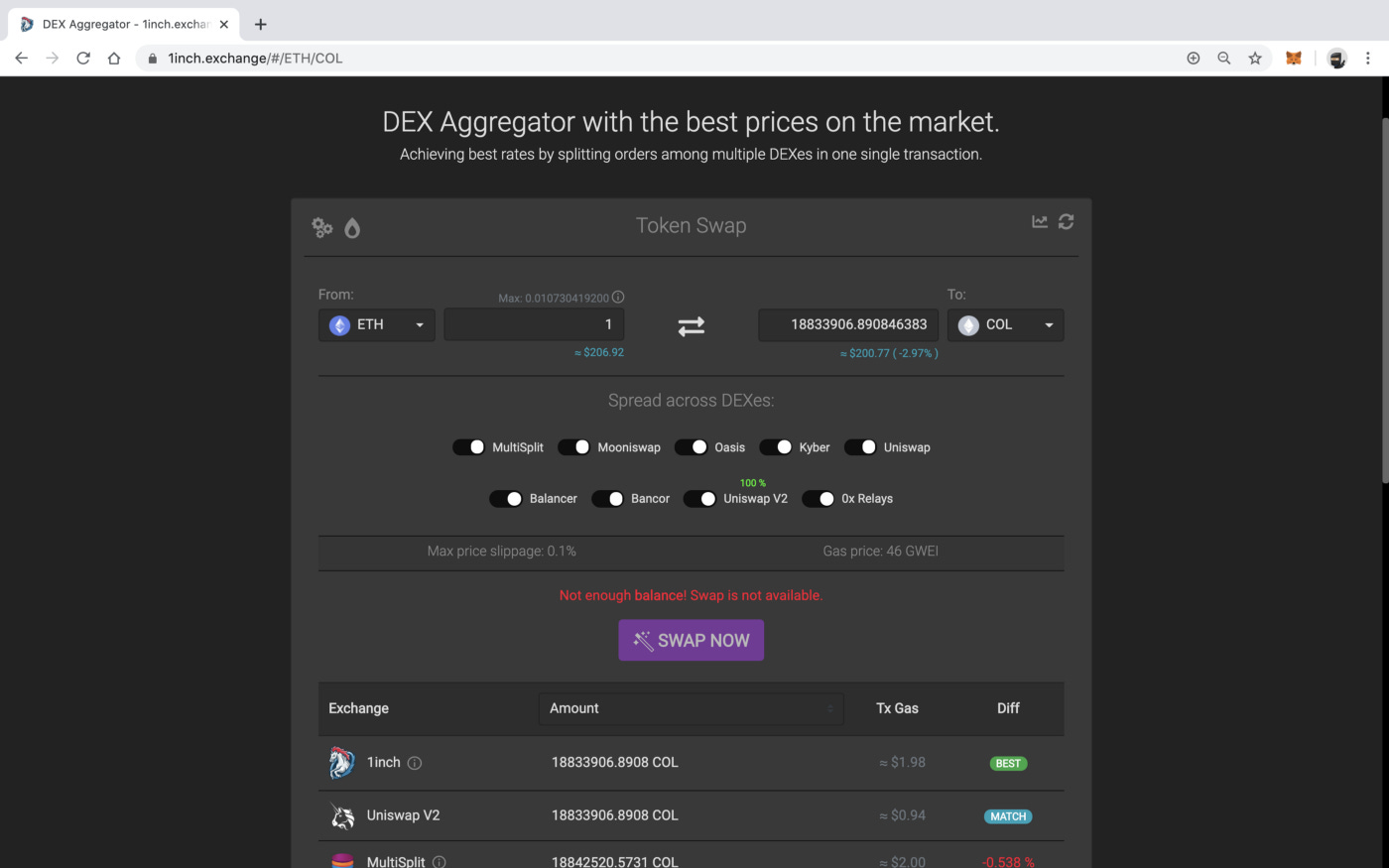This screenshot has height=868, width=1389.
Task: Click the Uniswap V2 unicorn logo
Action: click(342, 815)
